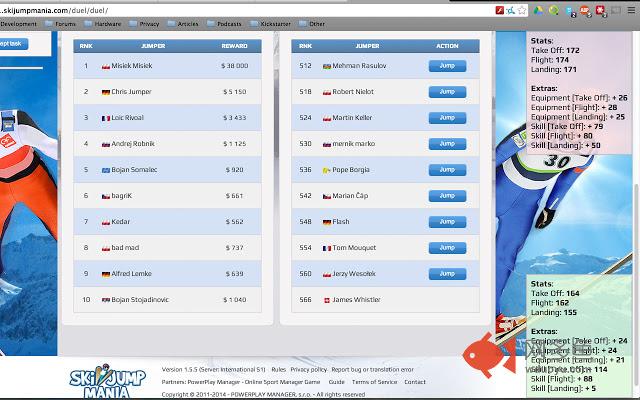Open the Articles bookmark folder
This screenshot has width=640, height=400.
click(x=183, y=23)
